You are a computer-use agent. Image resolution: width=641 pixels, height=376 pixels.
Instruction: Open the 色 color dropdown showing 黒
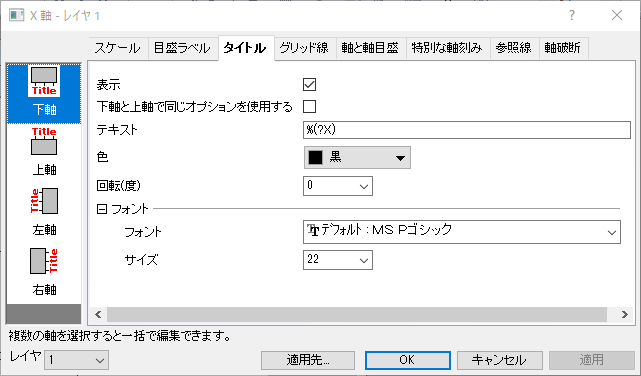(357, 157)
